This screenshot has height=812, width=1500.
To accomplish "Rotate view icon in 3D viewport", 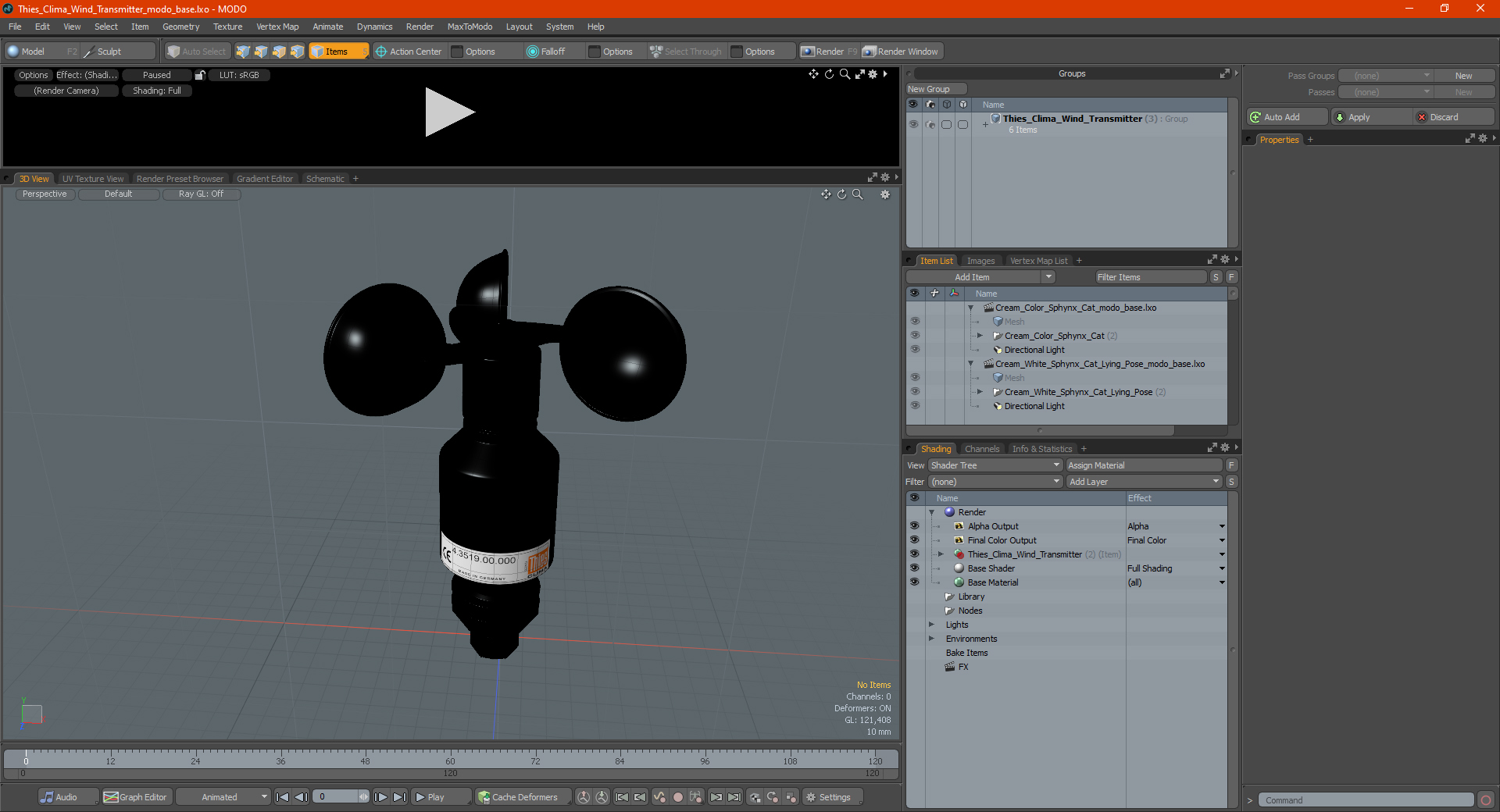I will 841,194.
